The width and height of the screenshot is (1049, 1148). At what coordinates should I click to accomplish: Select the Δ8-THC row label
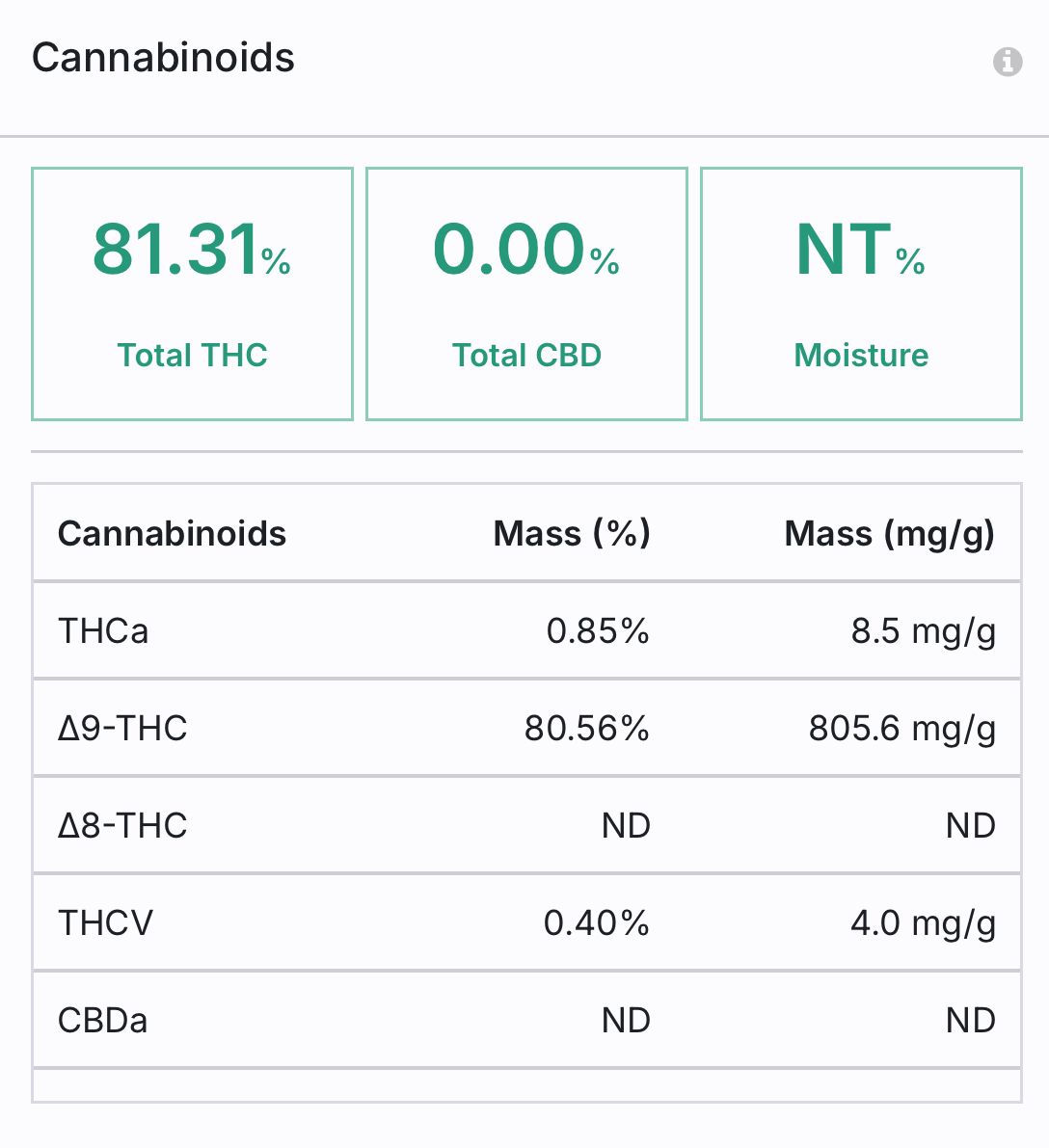point(123,826)
